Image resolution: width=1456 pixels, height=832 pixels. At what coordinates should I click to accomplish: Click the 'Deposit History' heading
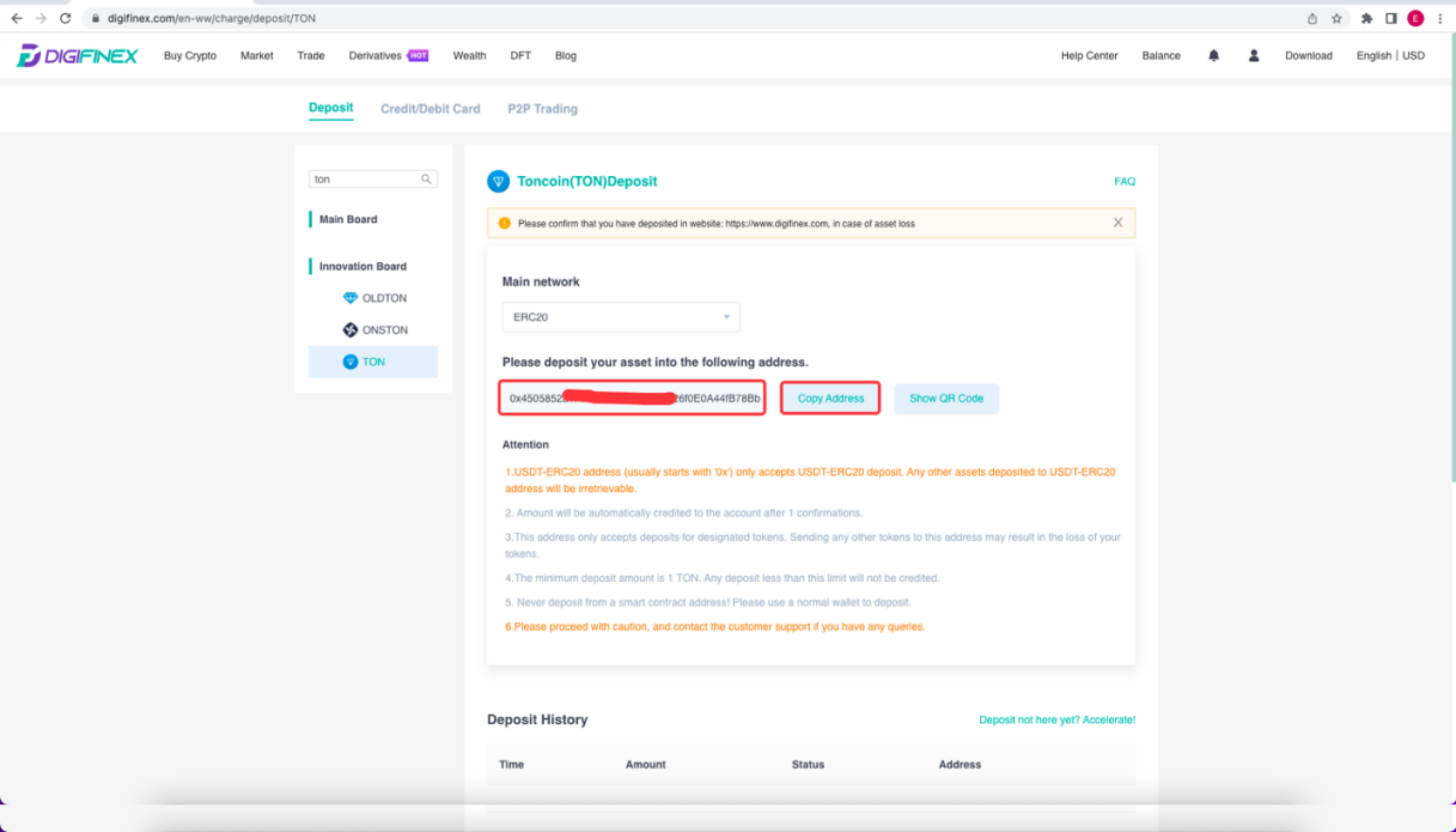click(x=537, y=720)
